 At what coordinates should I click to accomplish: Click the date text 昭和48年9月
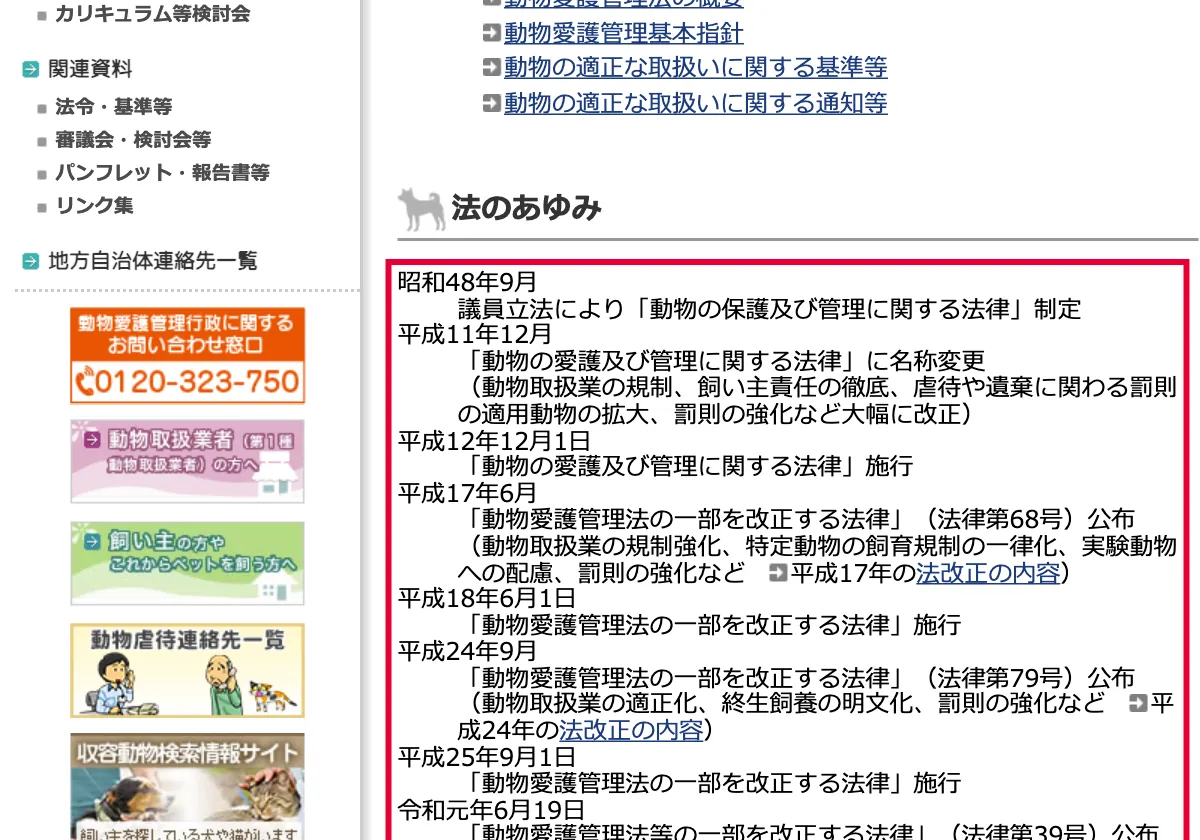click(x=468, y=282)
